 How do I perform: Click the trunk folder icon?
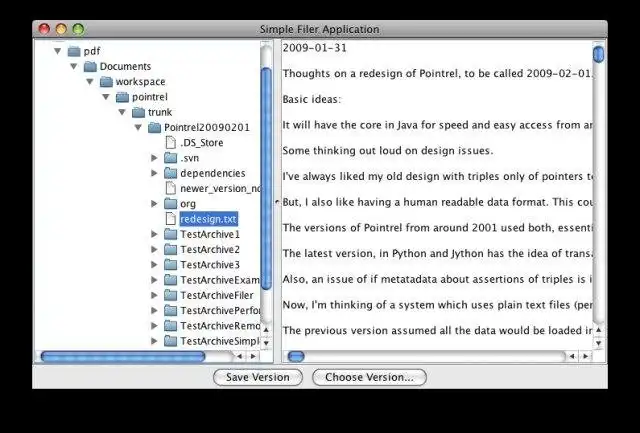pyautogui.click(x=138, y=112)
